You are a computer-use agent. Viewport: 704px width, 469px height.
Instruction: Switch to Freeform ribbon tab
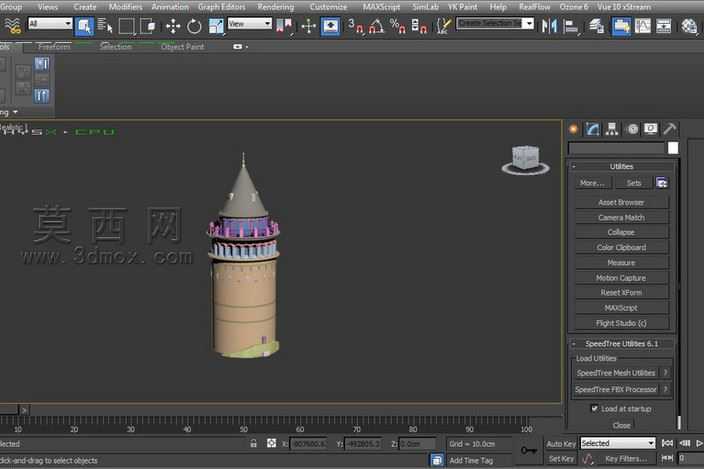point(54,47)
